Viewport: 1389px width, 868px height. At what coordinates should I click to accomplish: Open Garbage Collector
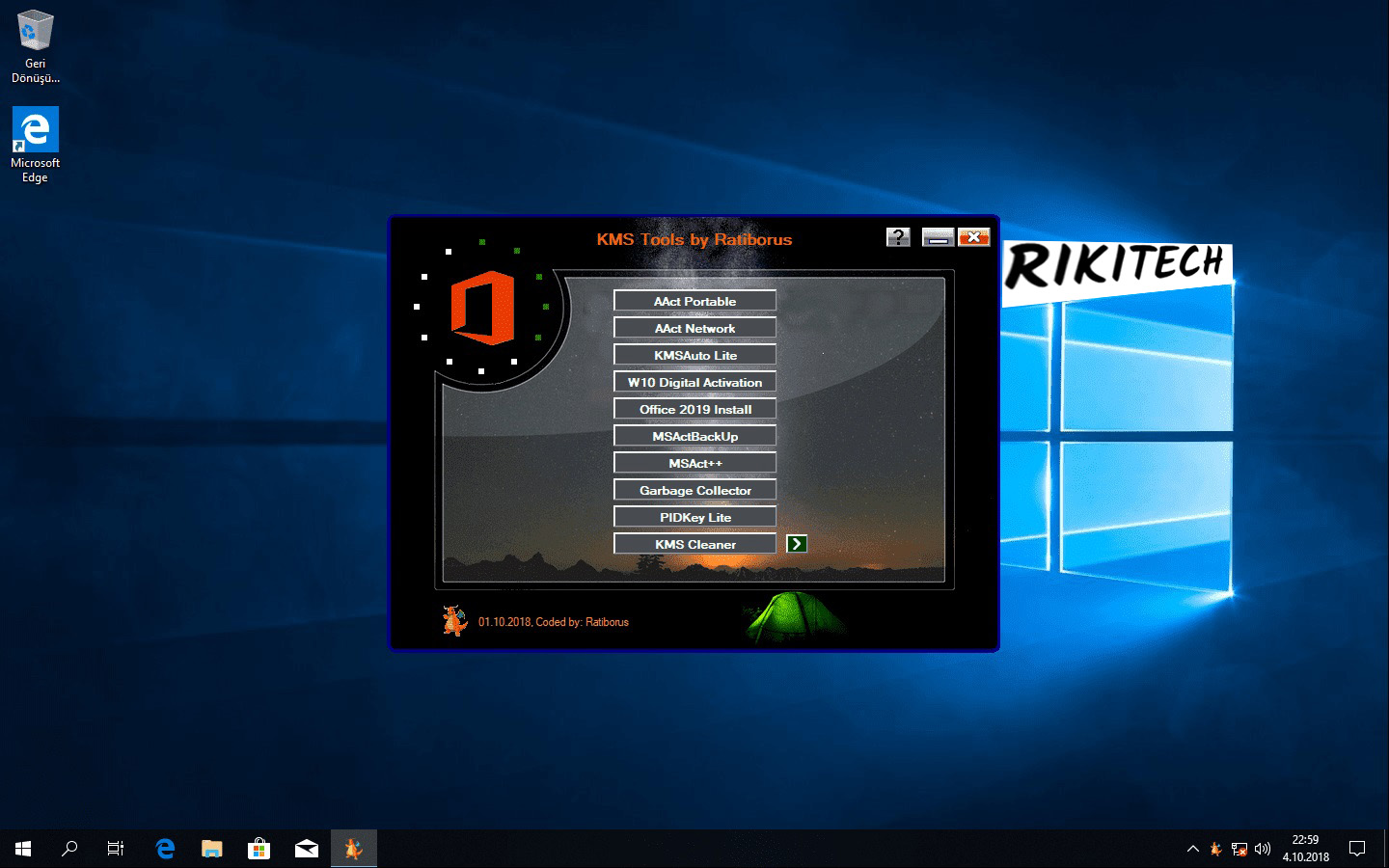click(x=694, y=490)
